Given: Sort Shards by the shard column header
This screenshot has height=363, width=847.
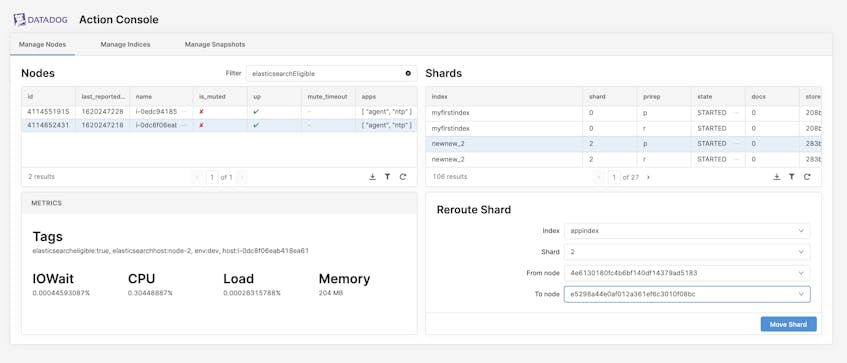Looking at the screenshot, I should point(609,96).
